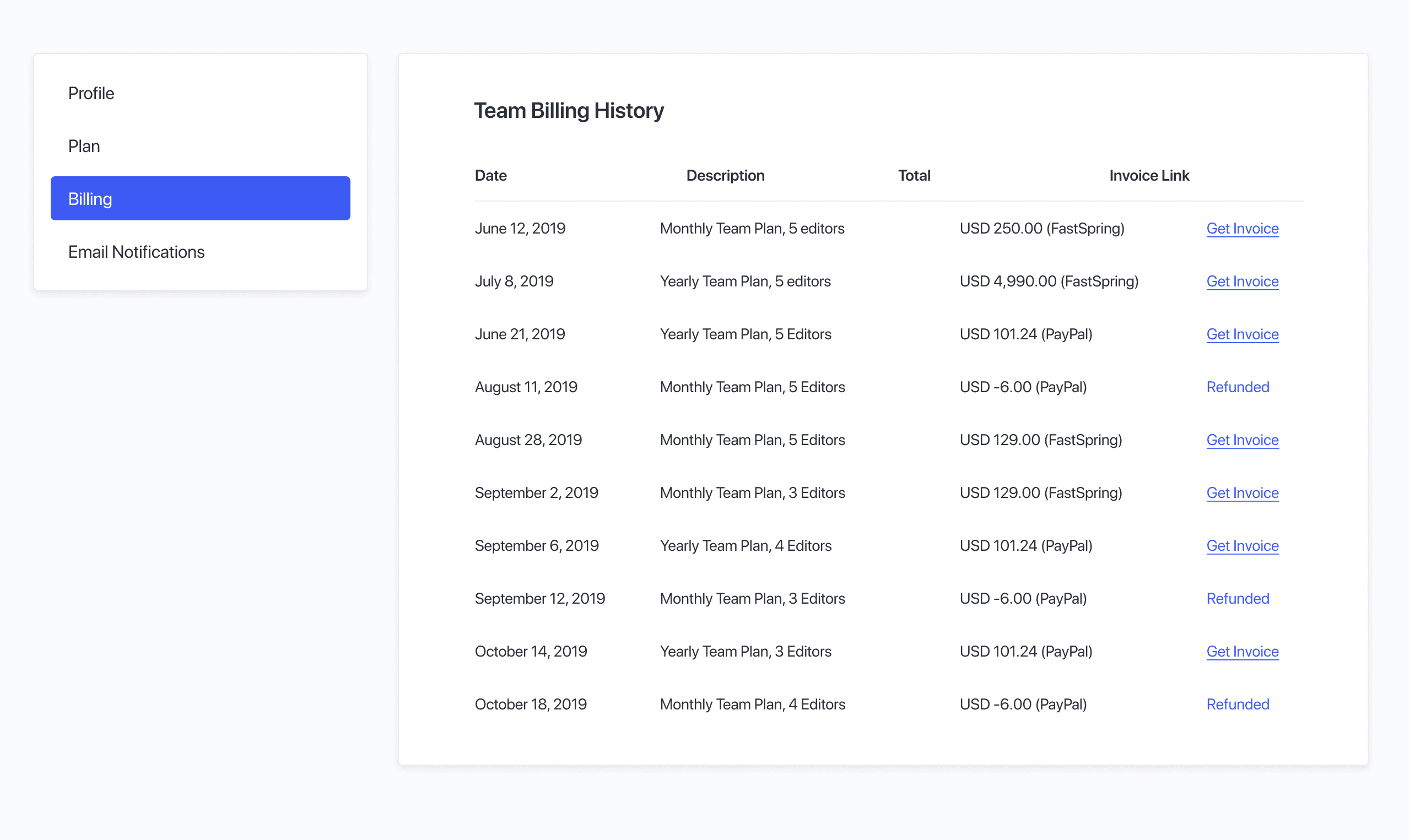Get Invoice for October 14, 2019 payment
Viewport: 1410px width, 840px height.
coord(1242,651)
